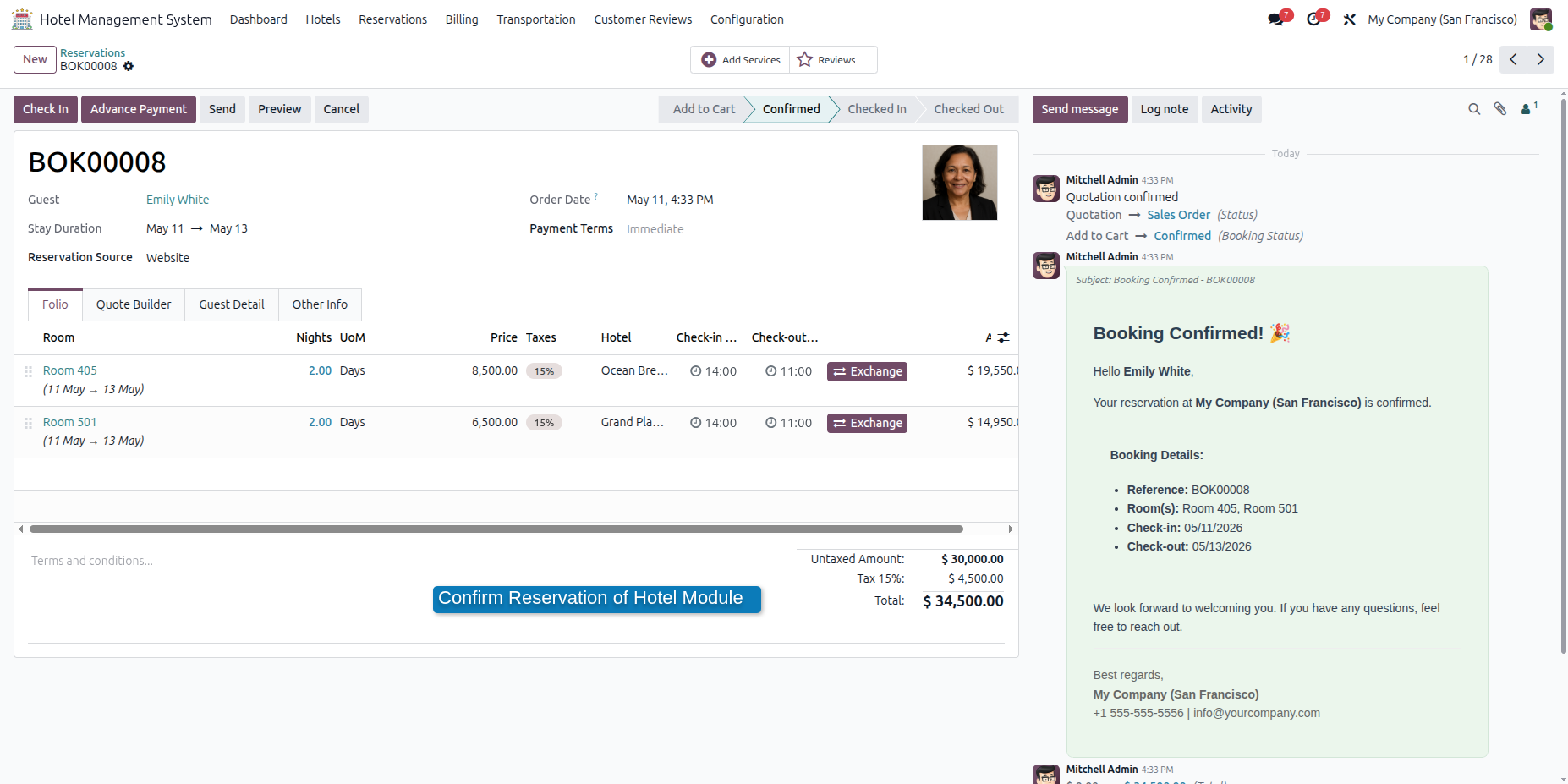Viewport: 1568px width, 784px height.
Task: Open the Dashboard menu
Action: click(259, 19)
